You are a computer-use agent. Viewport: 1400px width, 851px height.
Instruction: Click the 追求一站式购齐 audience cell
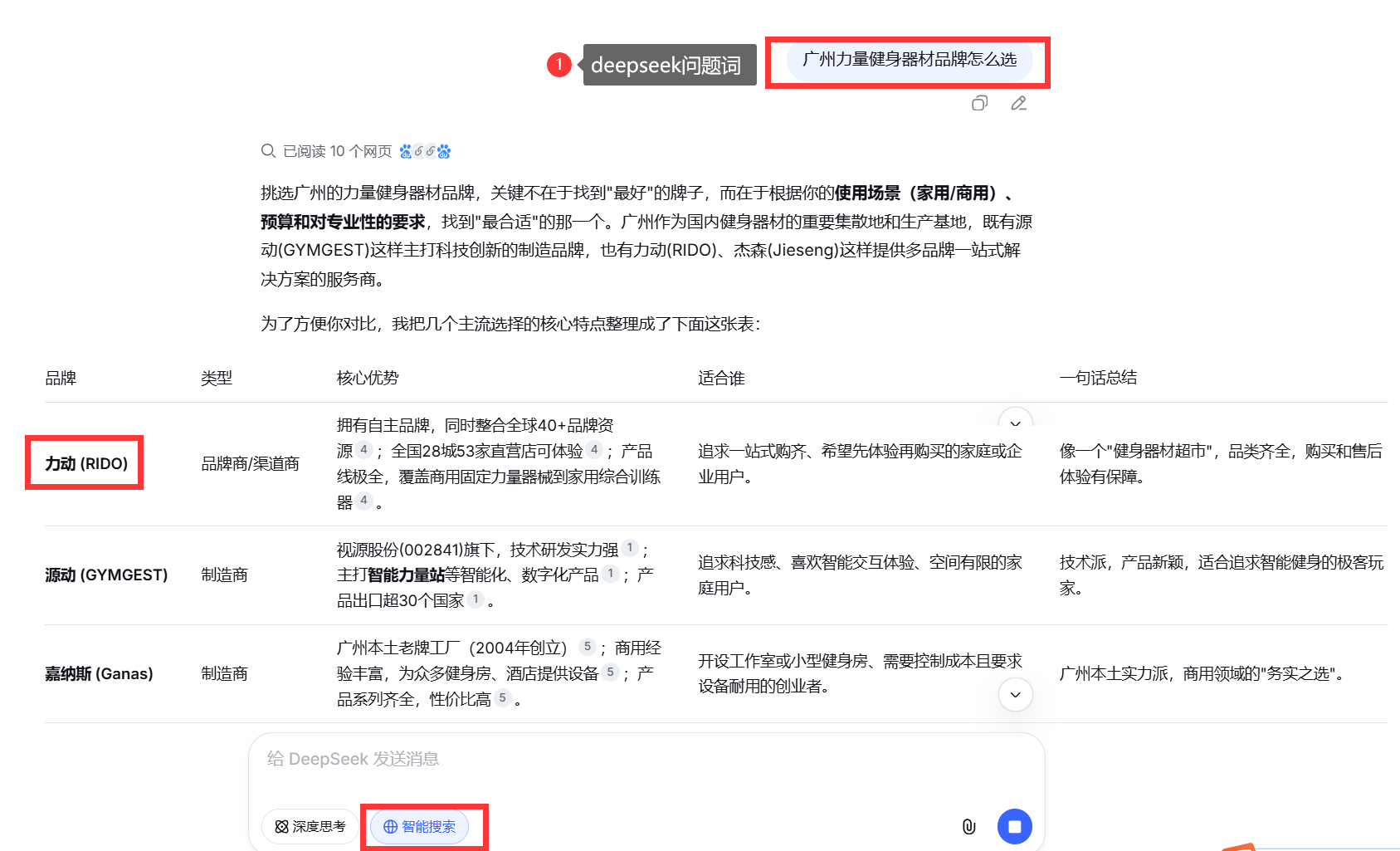pyautogui.click(x=860, y=464)
